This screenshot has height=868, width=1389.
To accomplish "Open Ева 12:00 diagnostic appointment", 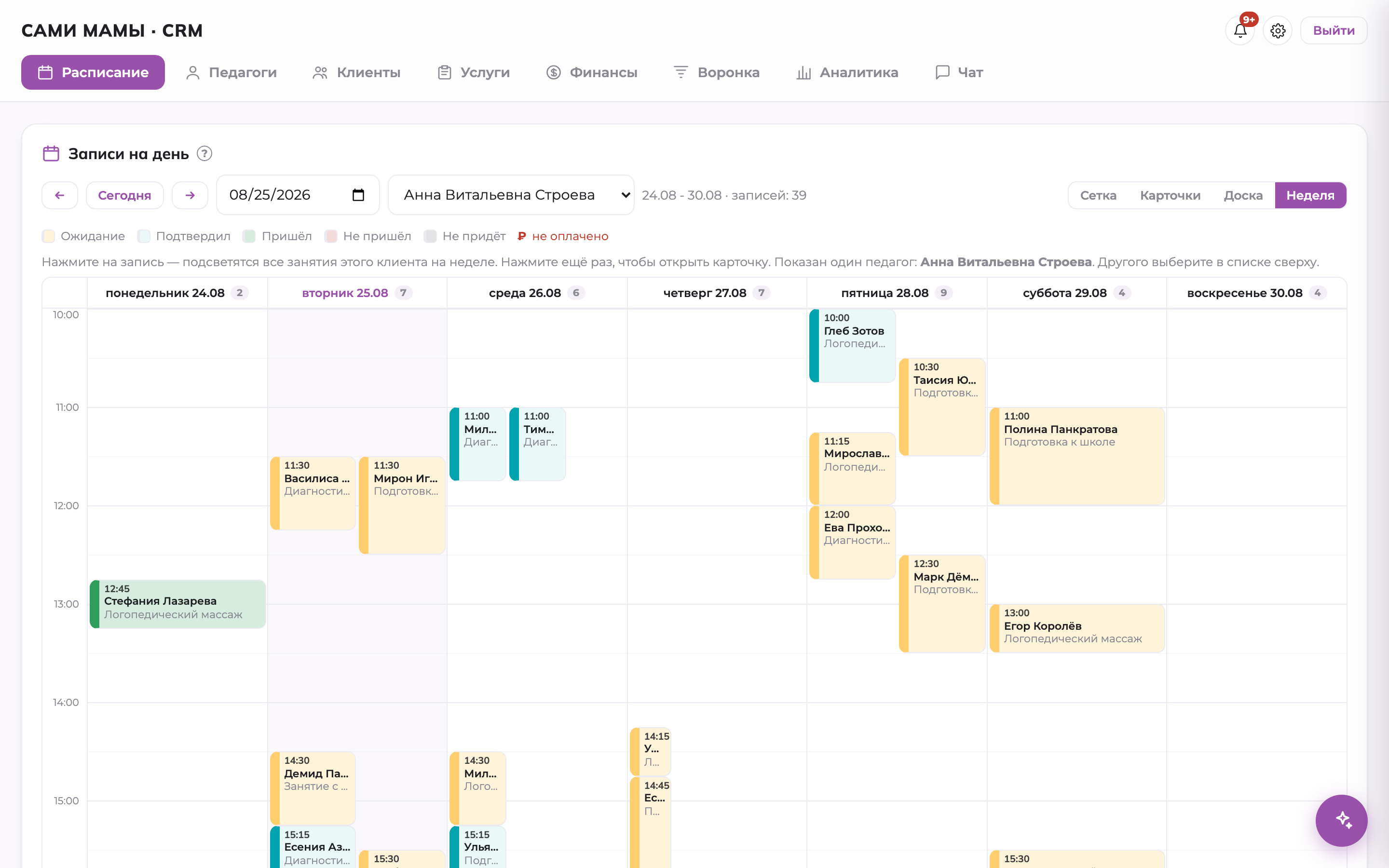I will pos(852,542).
